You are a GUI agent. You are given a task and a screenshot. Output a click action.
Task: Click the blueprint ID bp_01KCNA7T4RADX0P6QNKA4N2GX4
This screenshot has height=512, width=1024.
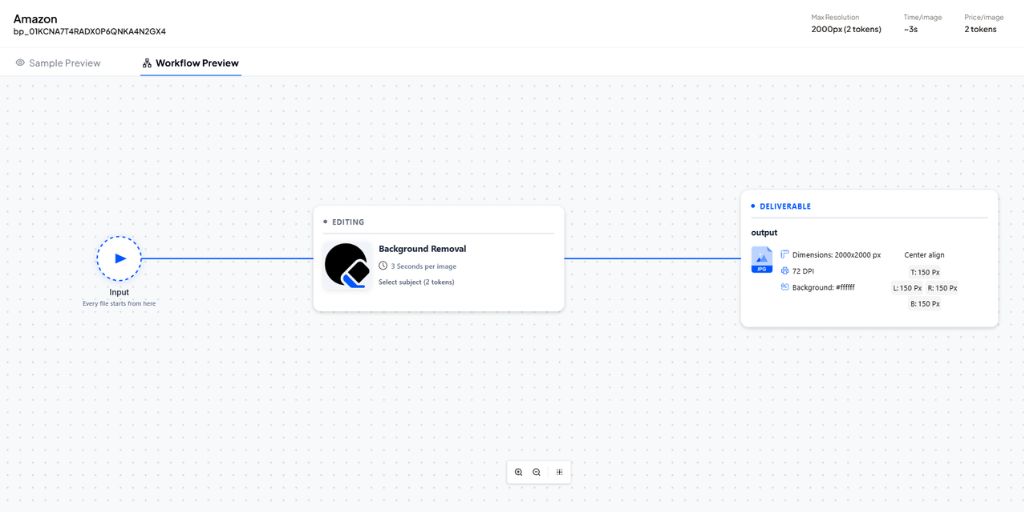pos(89,31)
